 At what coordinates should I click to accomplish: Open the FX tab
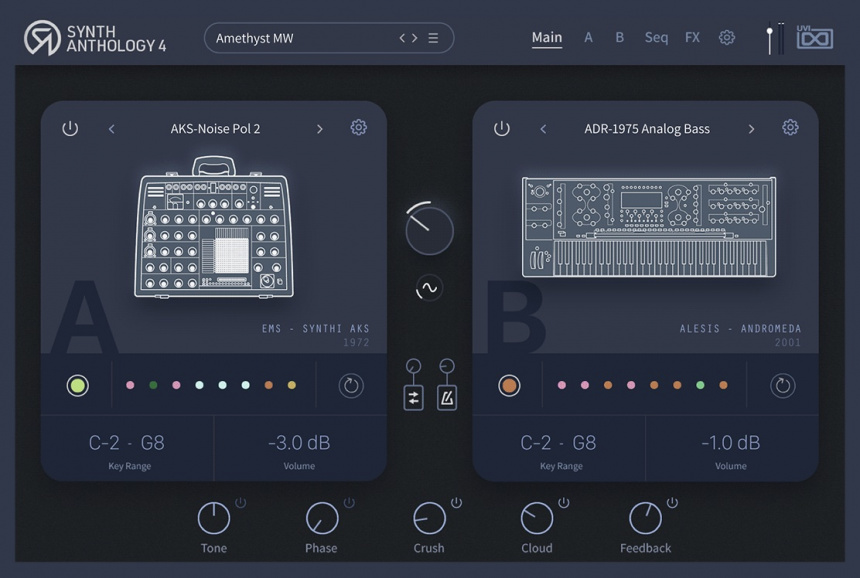point(692,37)
